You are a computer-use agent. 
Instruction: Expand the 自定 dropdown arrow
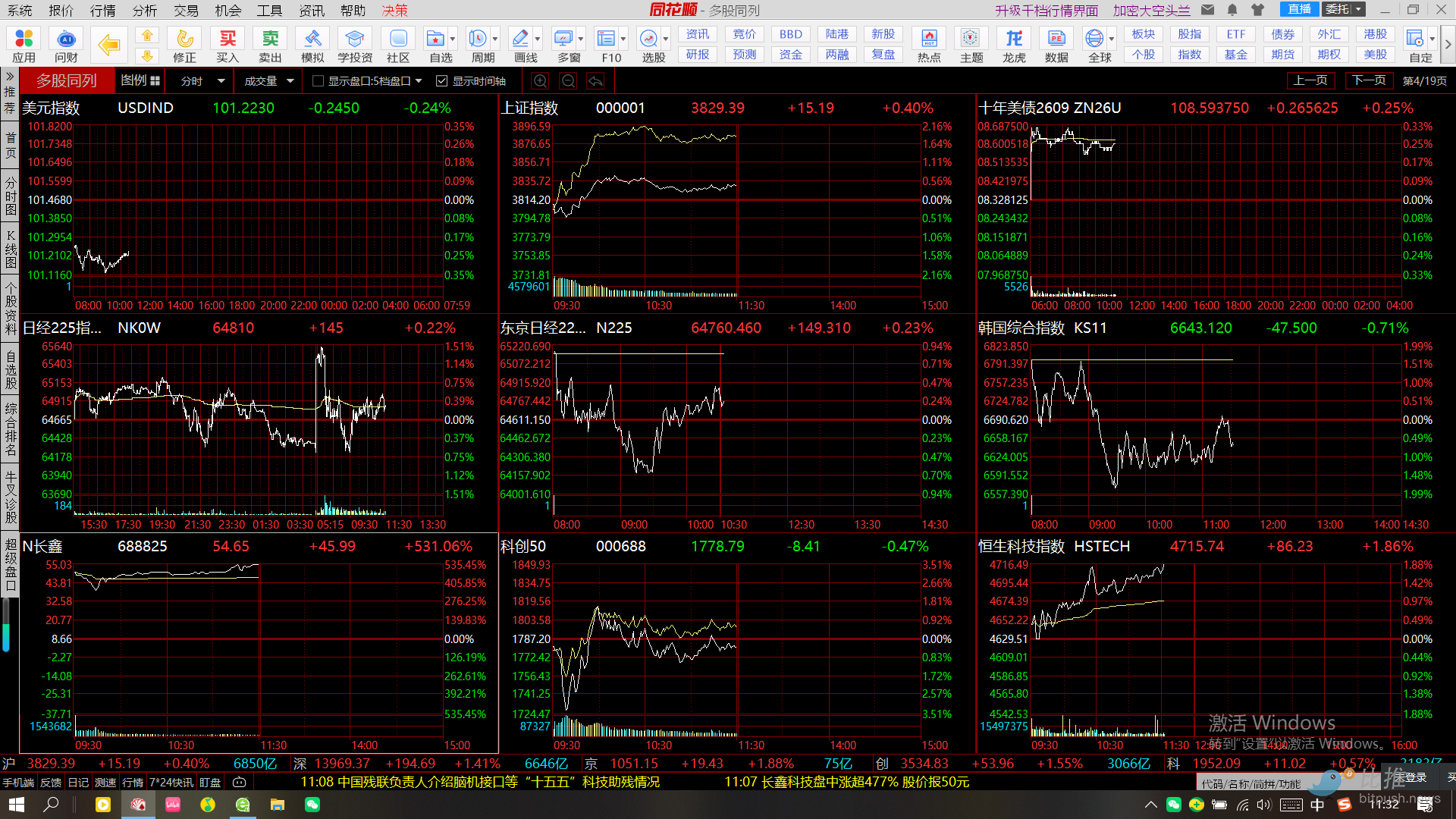(x=1432, y=39)
